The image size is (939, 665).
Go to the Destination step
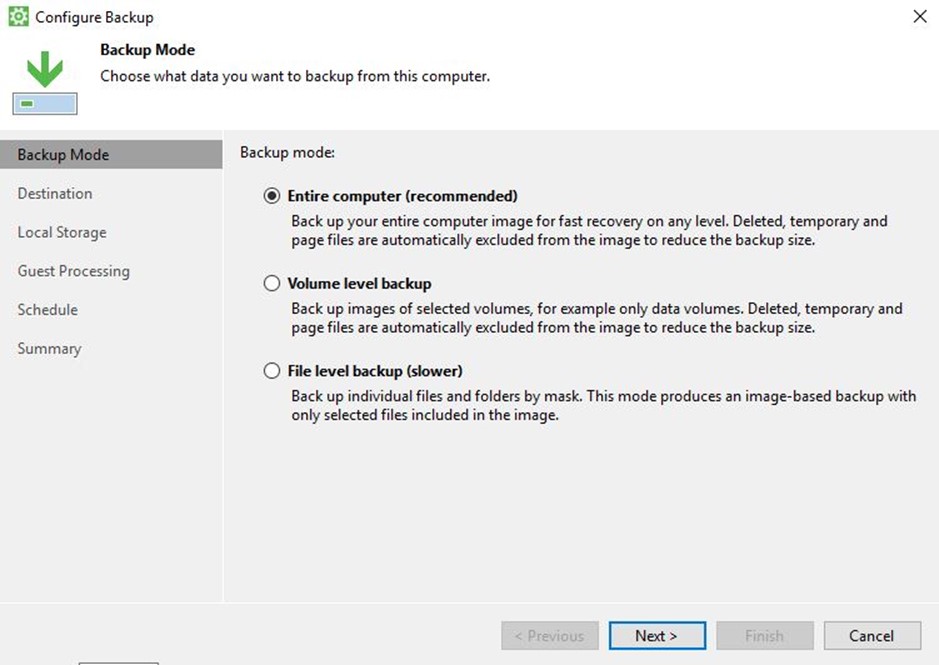(x=55, y=194)
